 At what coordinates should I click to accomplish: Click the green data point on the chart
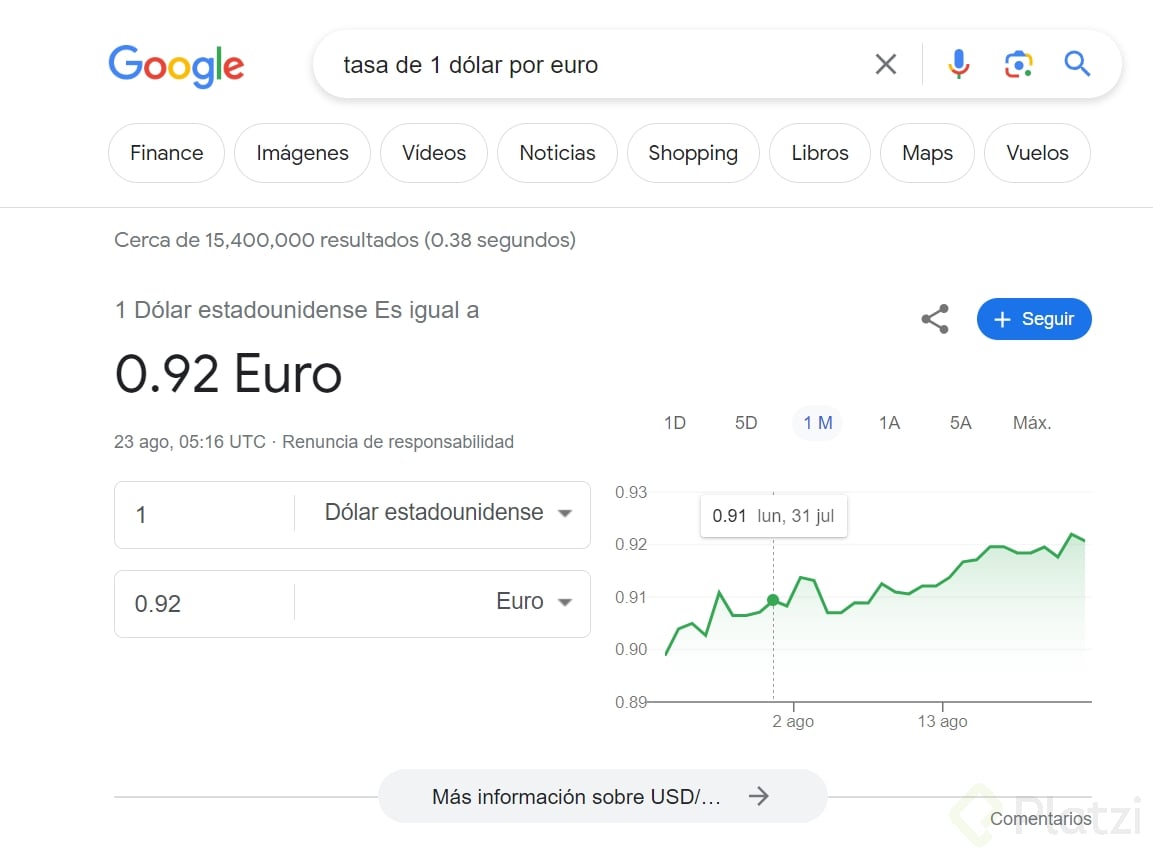coord(773,600)
